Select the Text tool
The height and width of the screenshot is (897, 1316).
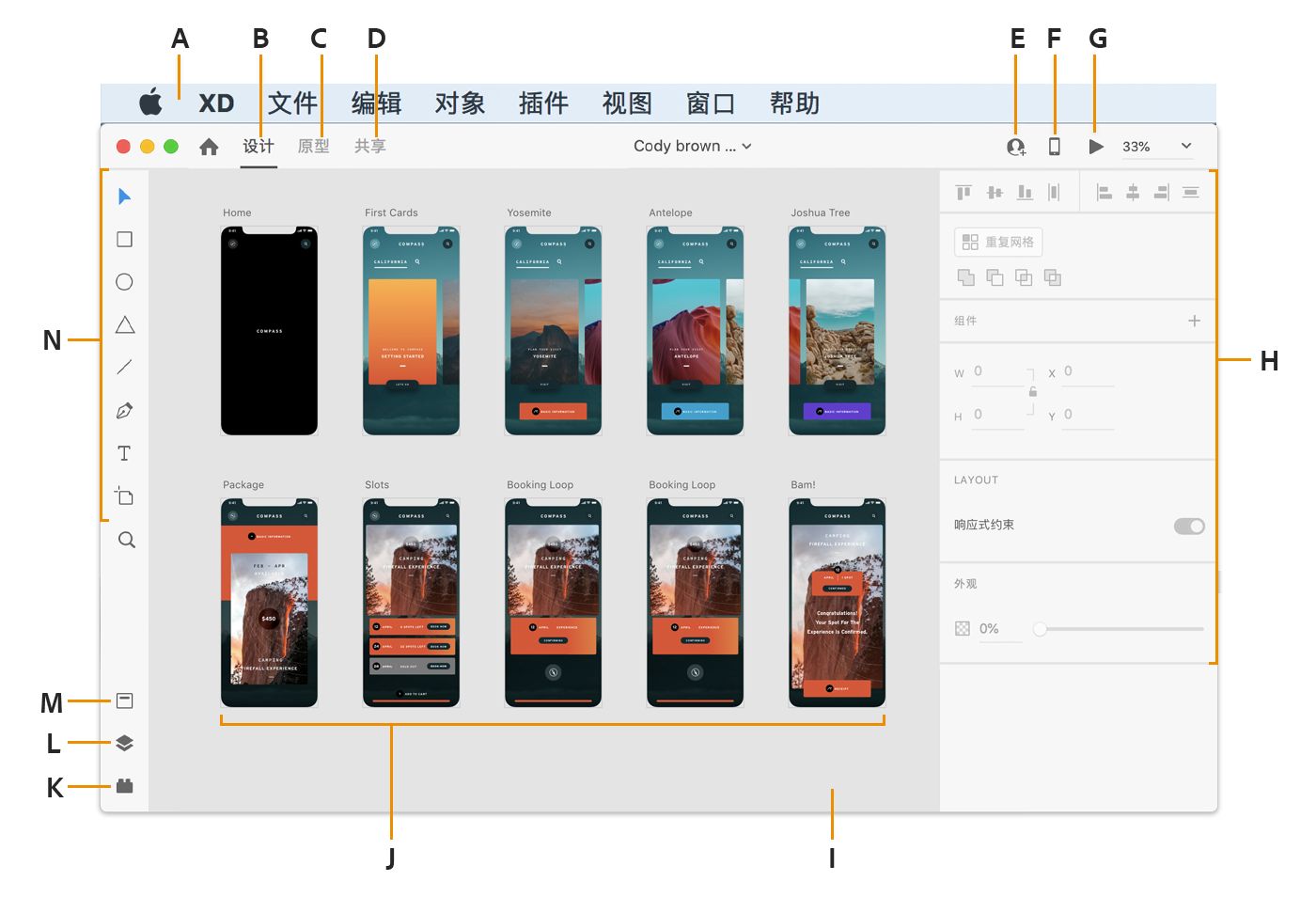click(x=124, y=452)
